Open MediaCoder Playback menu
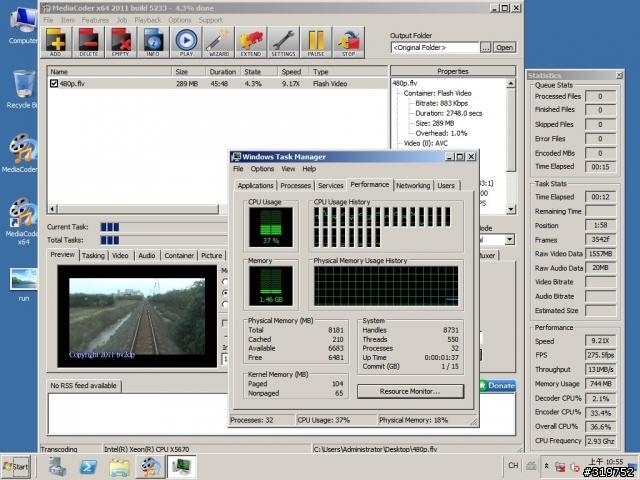 coord(148,20)
